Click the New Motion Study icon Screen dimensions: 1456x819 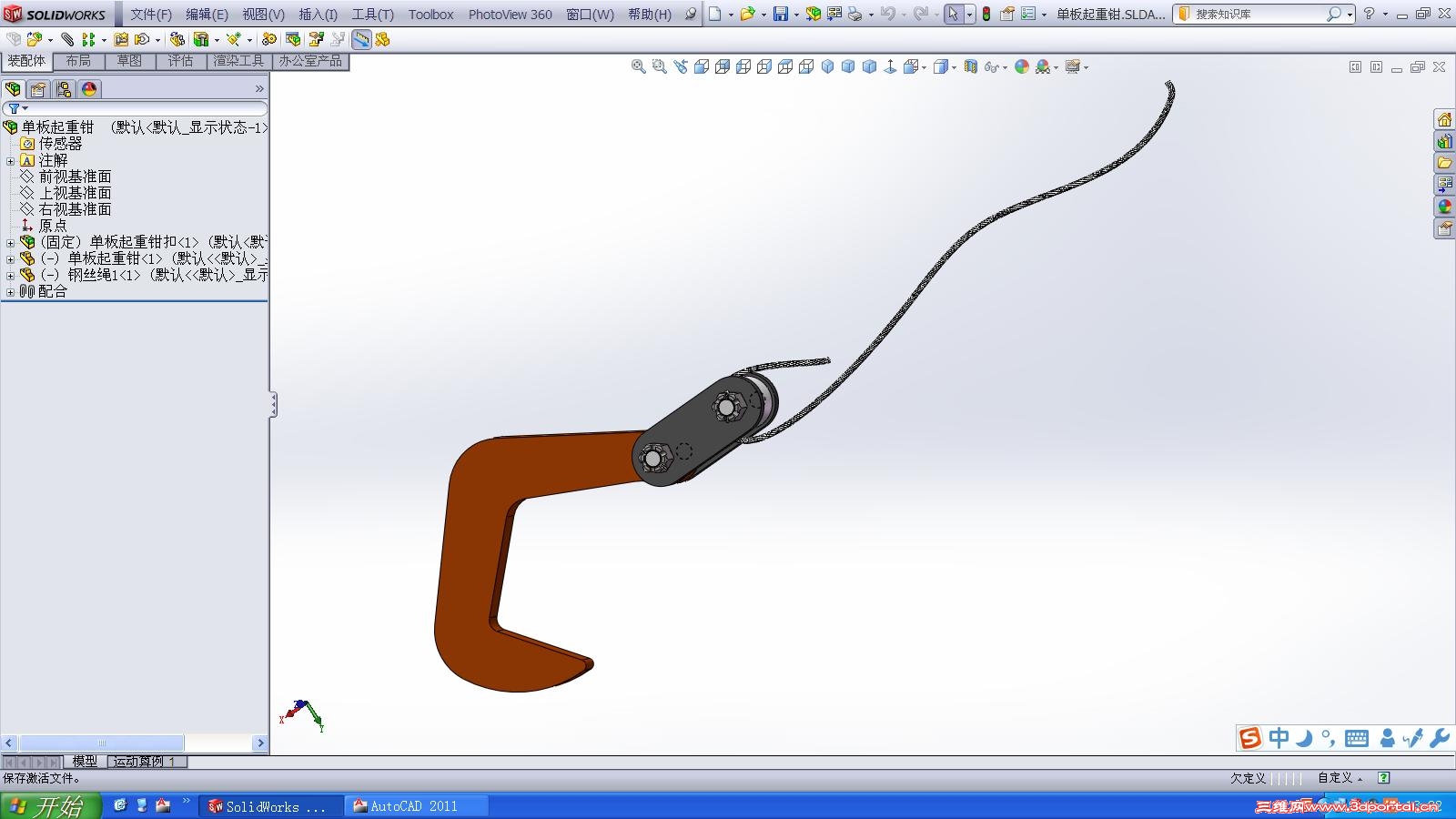click(268, 39)
